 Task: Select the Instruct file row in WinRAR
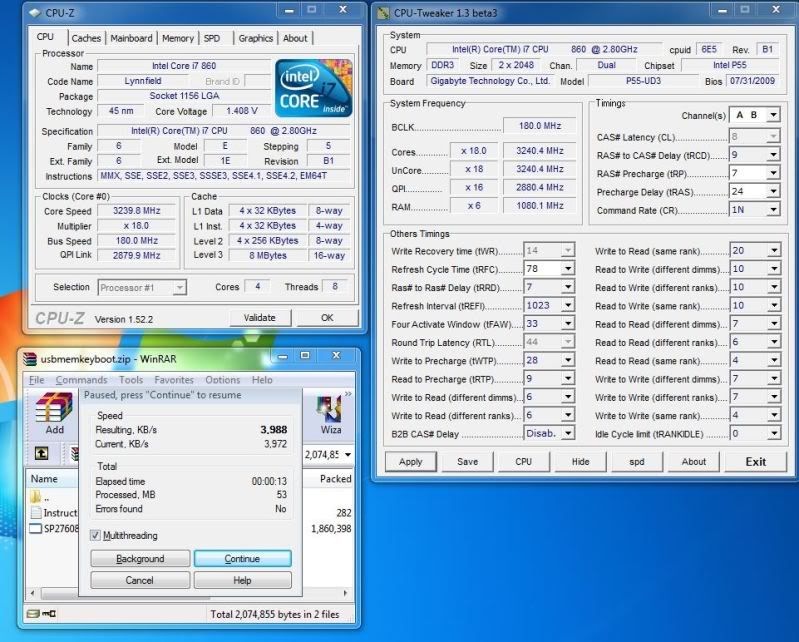click(55, 513)
